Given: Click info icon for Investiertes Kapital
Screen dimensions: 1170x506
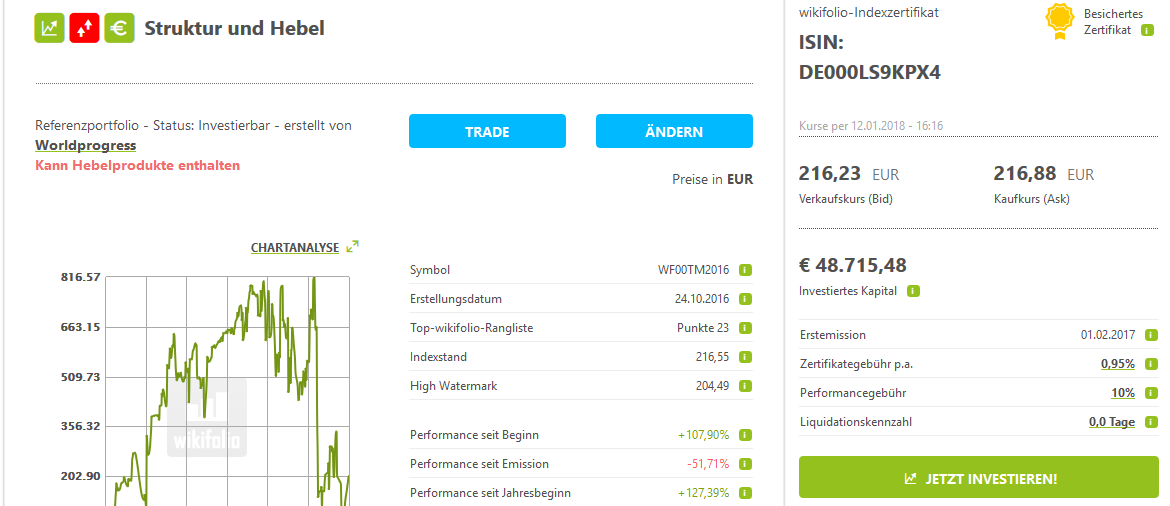Looking at the screenshot, I should click(x=913, y=291).
